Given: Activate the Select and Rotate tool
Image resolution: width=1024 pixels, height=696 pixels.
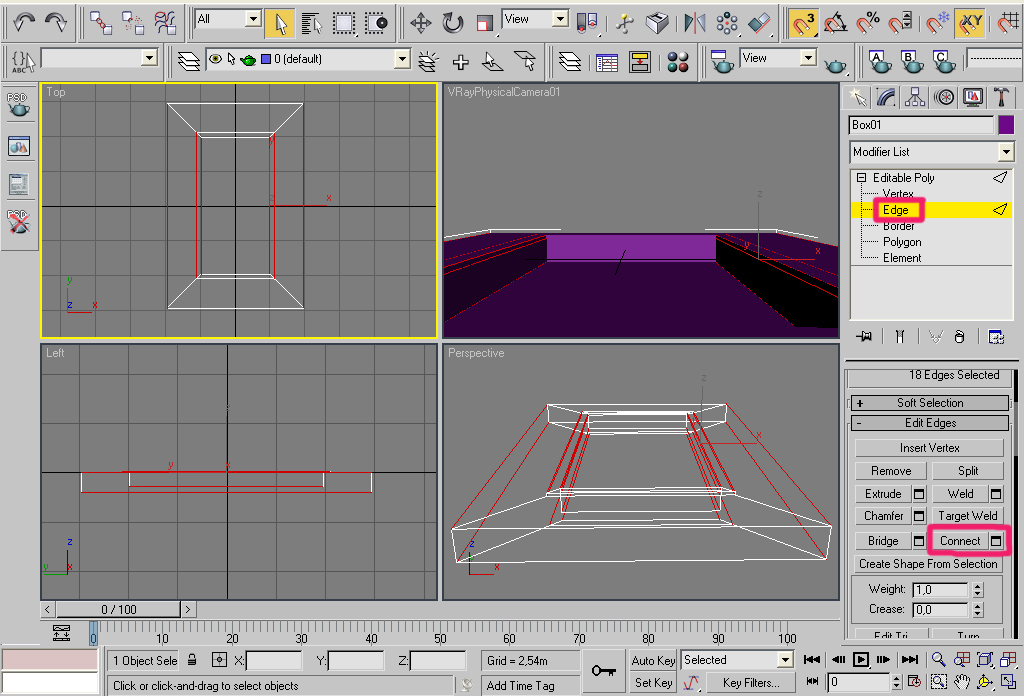Looking at the screenshot, I should point(452,24).
